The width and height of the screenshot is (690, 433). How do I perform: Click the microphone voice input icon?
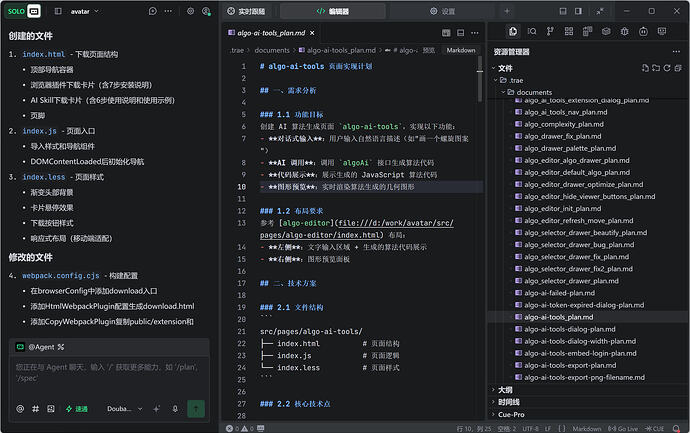[x=175, y=409]
